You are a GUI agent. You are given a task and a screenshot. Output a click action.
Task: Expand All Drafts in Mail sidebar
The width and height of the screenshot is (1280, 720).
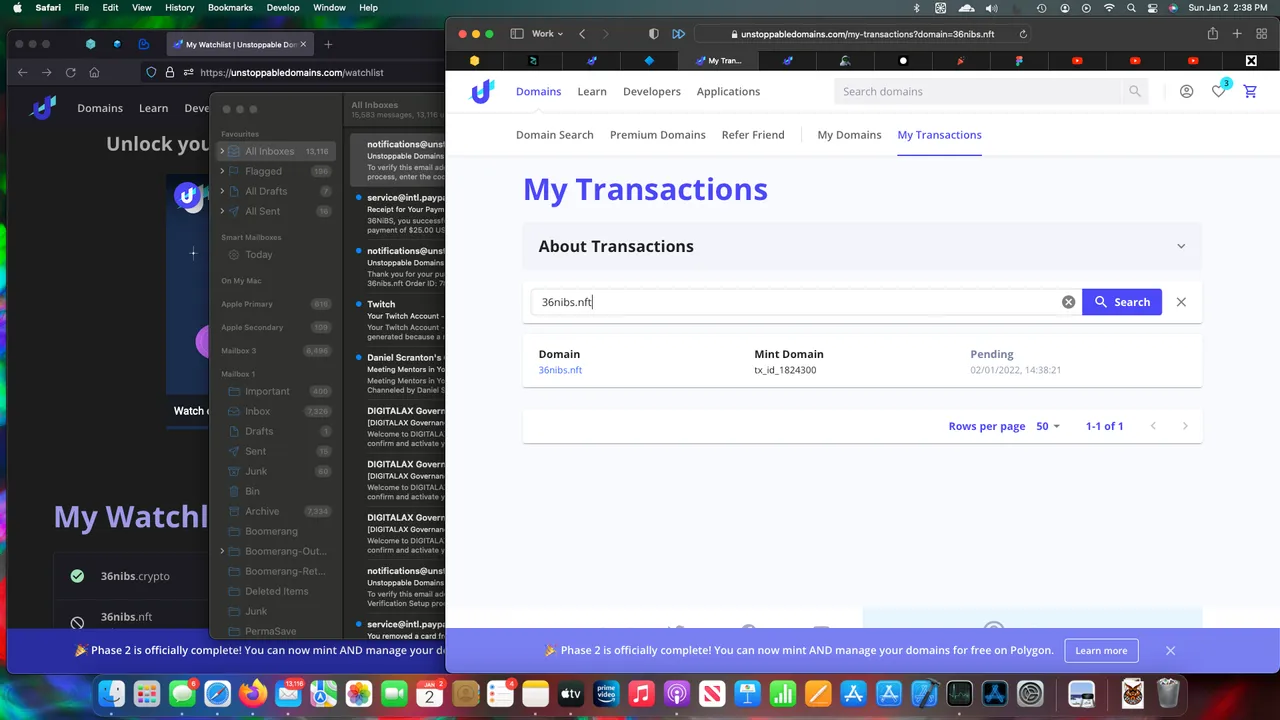point(222,191)
